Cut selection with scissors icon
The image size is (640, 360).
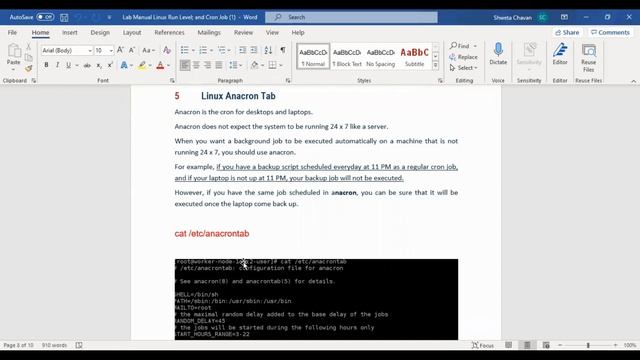coord(28,47)
